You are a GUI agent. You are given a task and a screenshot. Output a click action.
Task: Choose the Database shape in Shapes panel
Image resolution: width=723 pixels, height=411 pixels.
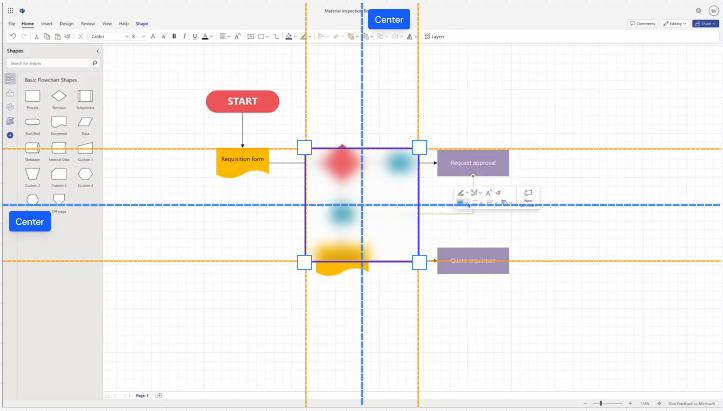pyautogui.click(x=32, y=148)
